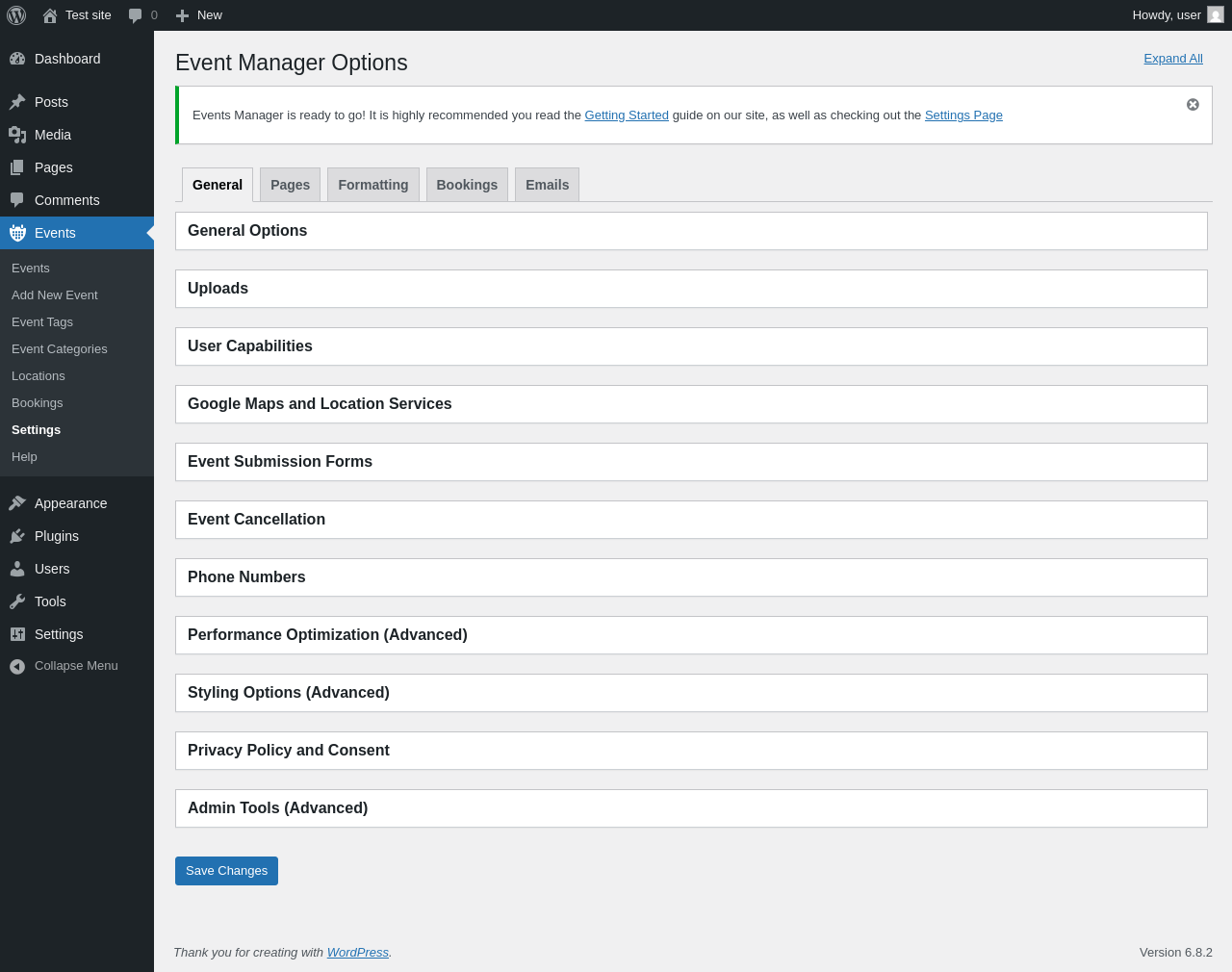Open the Events submenu item
Screen dimensions: 1232x972
tap(31, 269)
